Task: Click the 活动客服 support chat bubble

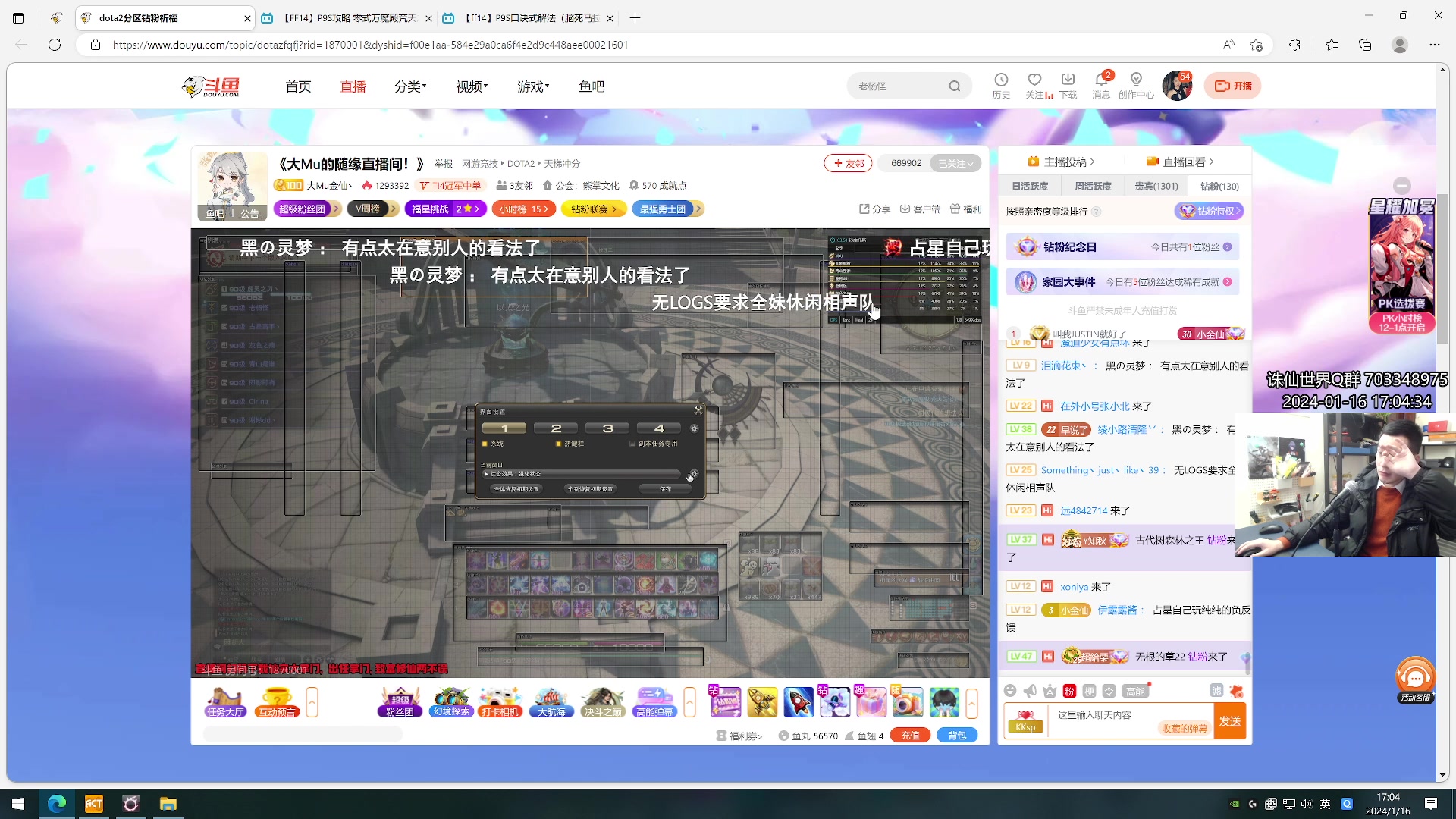Action: 1415,680
